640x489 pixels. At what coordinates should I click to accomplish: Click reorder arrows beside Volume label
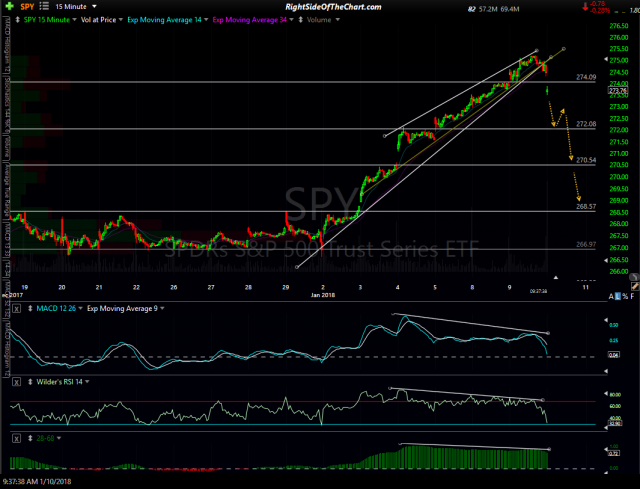pos(301,20)
